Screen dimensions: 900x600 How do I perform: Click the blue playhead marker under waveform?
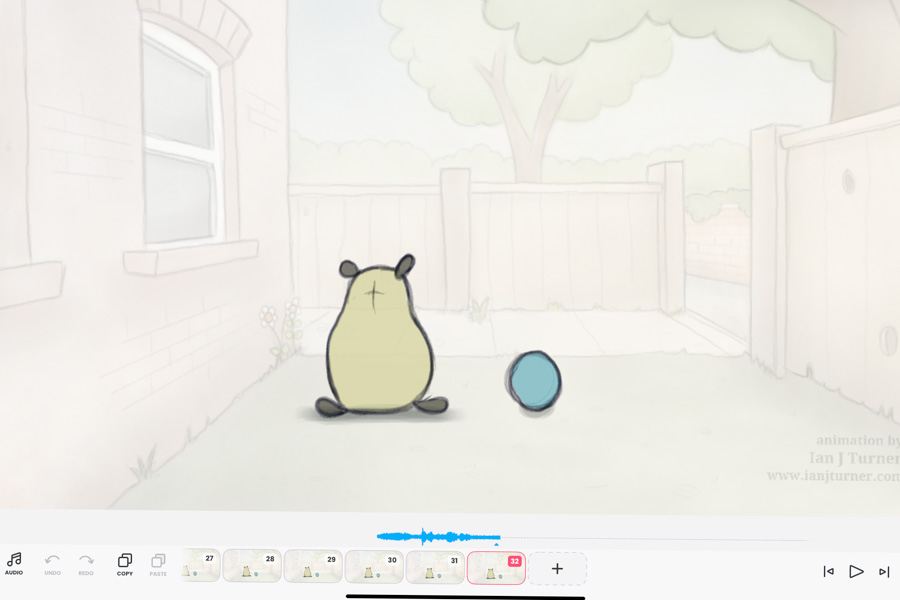pyautogui.click(x=496, y=544)
